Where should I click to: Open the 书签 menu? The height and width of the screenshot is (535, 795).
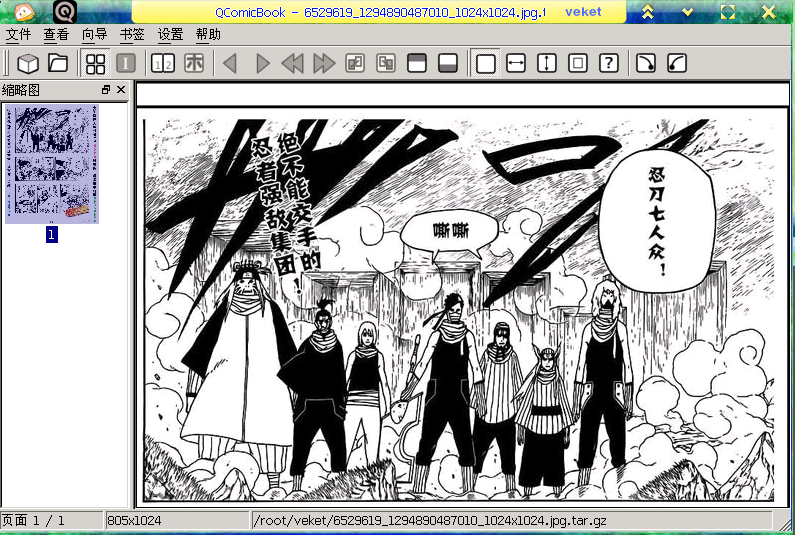click(132, 34)
